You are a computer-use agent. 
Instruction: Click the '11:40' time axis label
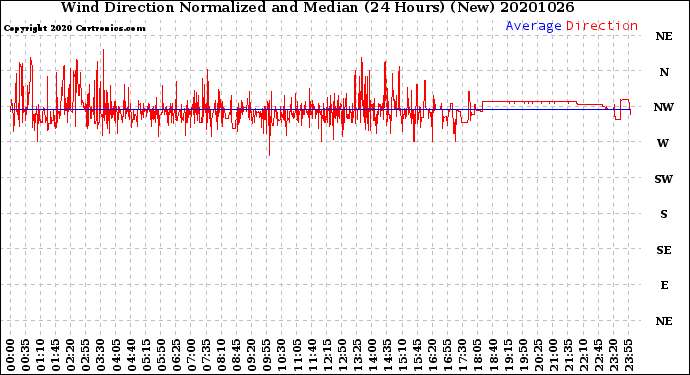coord(312,355)
